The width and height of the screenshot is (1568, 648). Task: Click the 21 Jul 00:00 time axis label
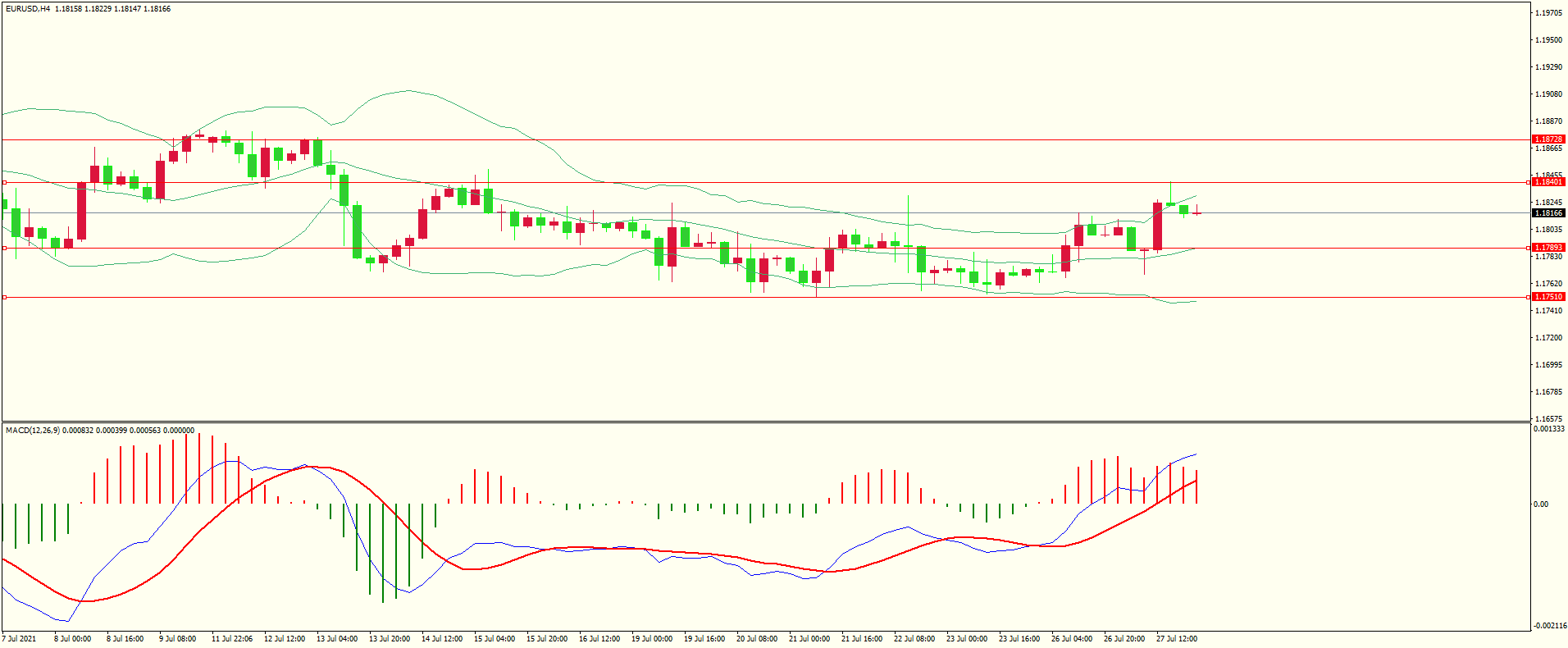pos(809,638)
